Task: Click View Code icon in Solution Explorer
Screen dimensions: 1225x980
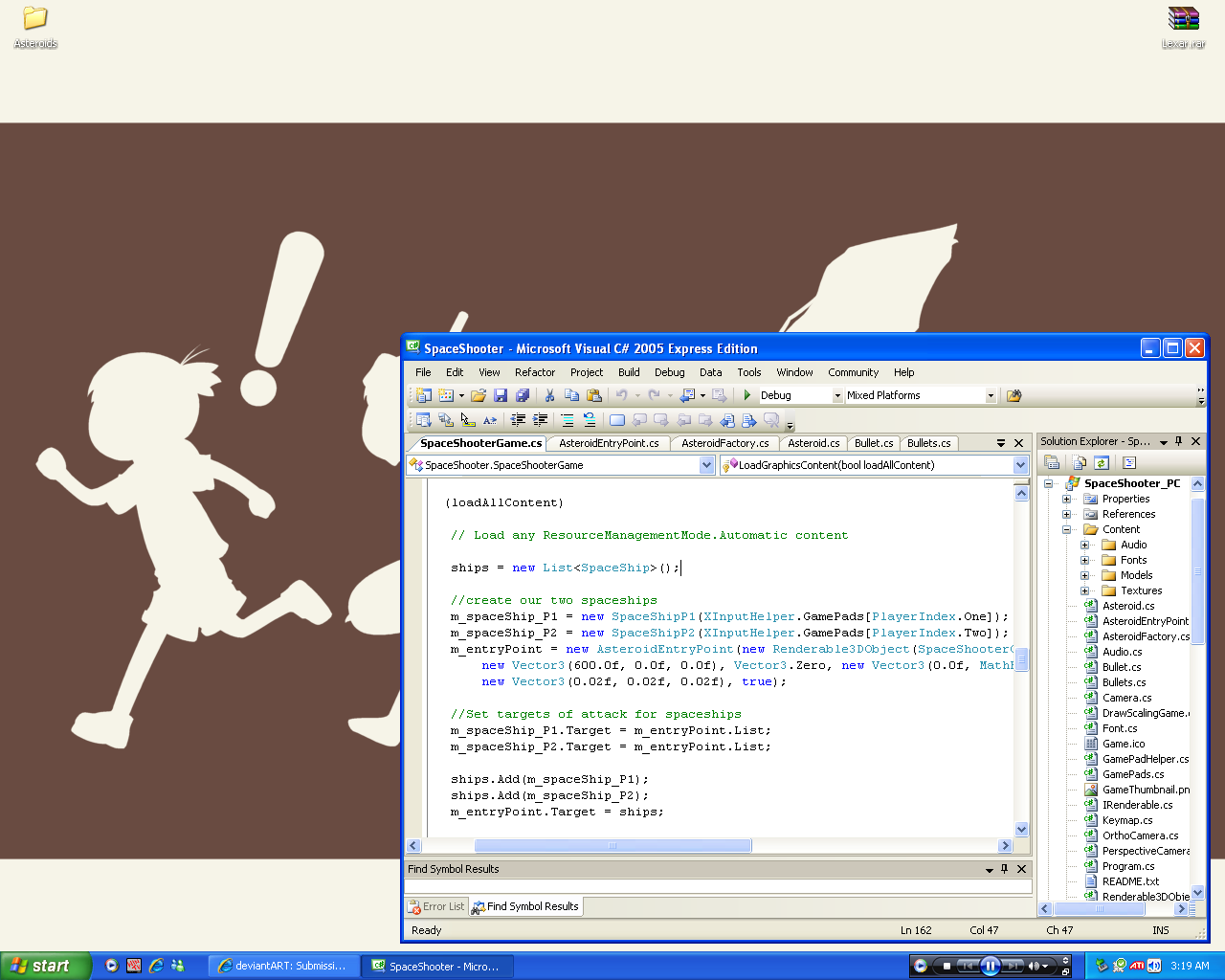Action: pos(1129,463)
